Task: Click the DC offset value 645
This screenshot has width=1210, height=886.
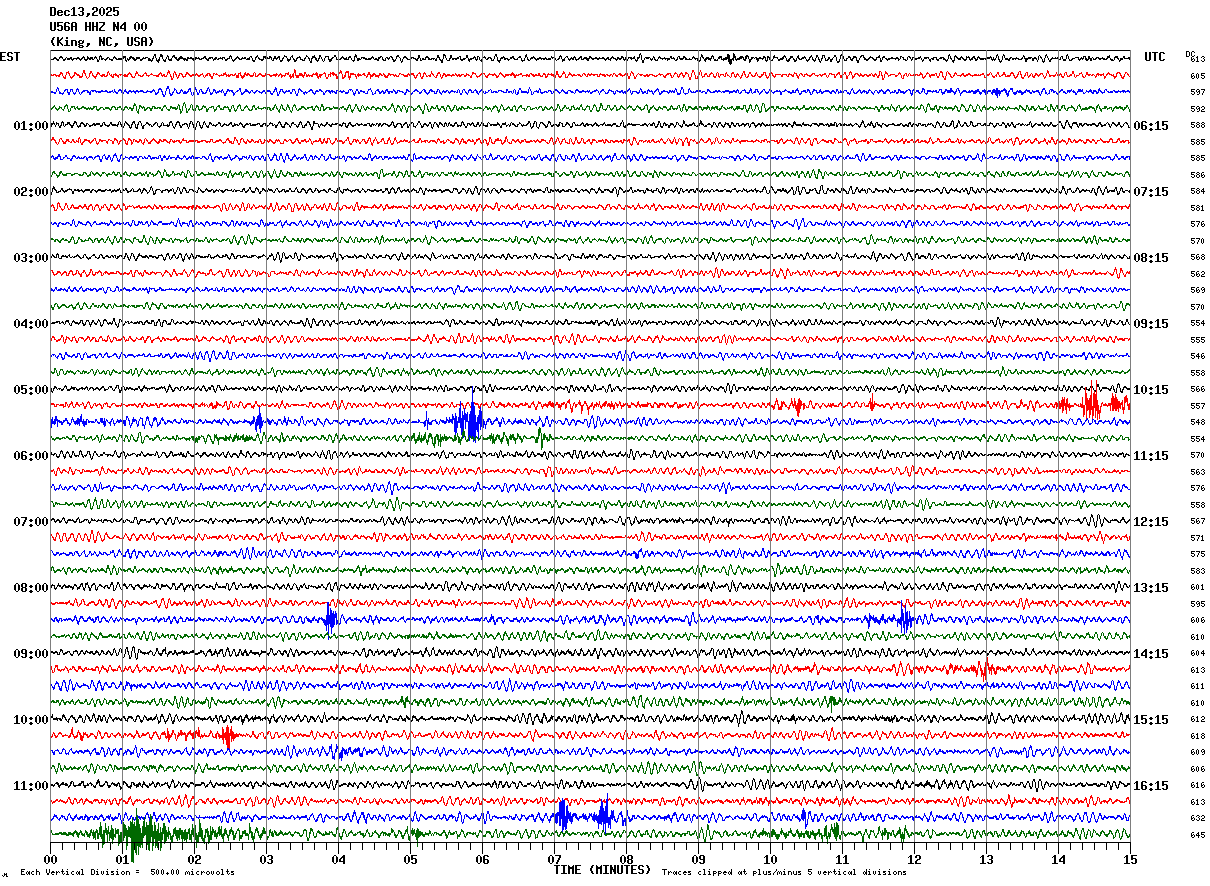Action: click(1197, 835)
